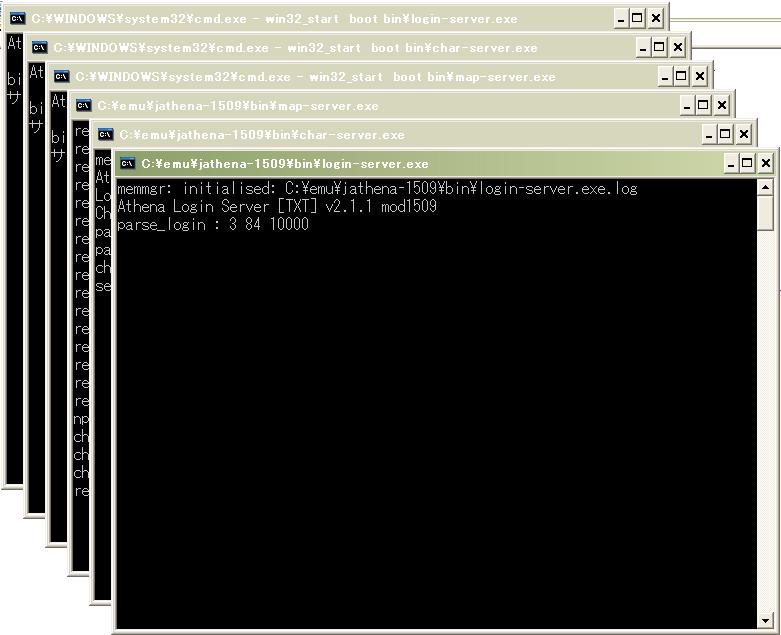Click inside the login-server console output area
The height and width of the screenshot is (635, 781).
[436, 404]
